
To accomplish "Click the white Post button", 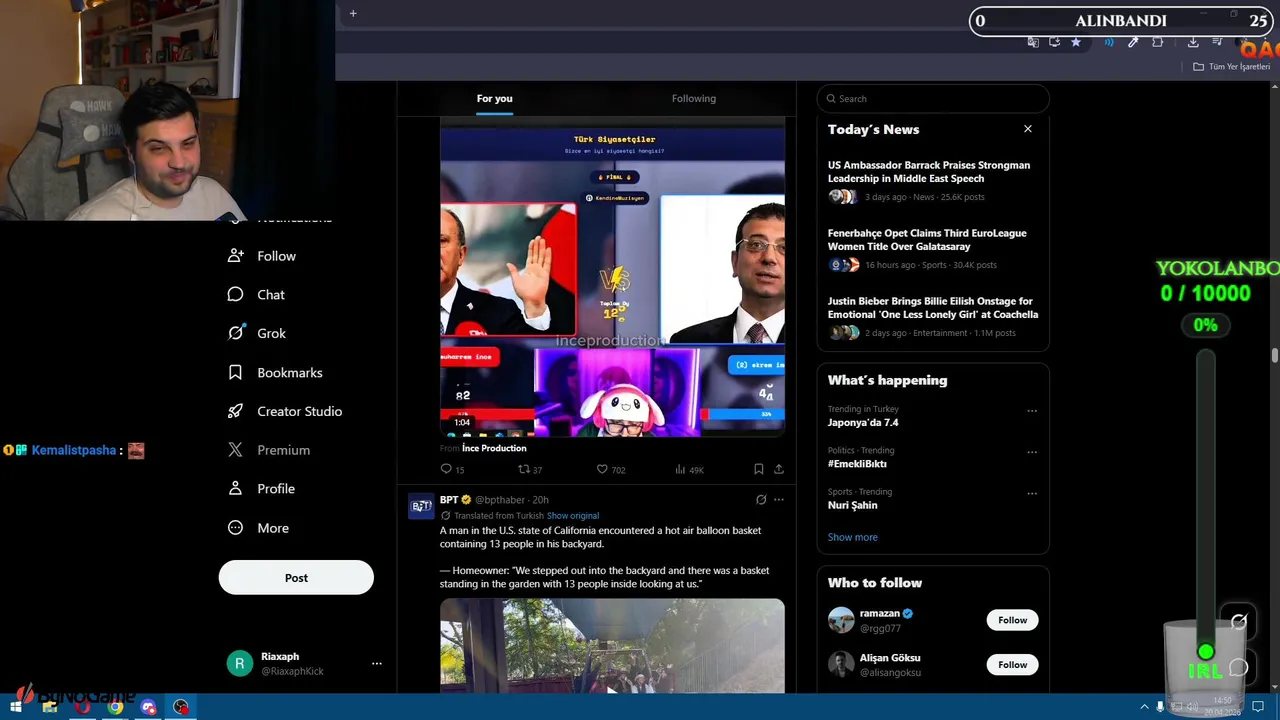I will [x=296, y=577].
